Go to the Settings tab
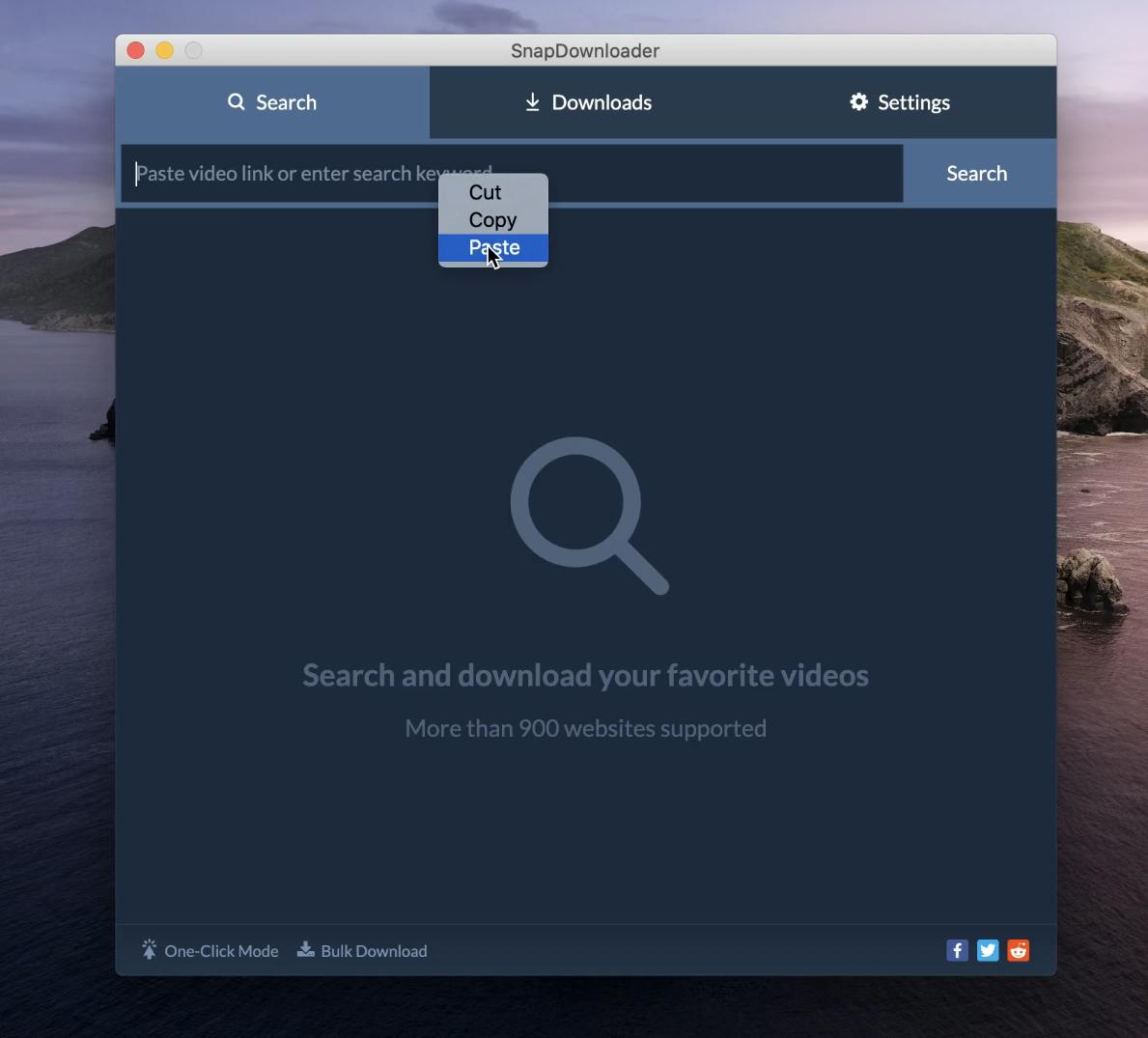Image resolution: width=1148 pixels, height=1038 pixels. tap(900, 102)
